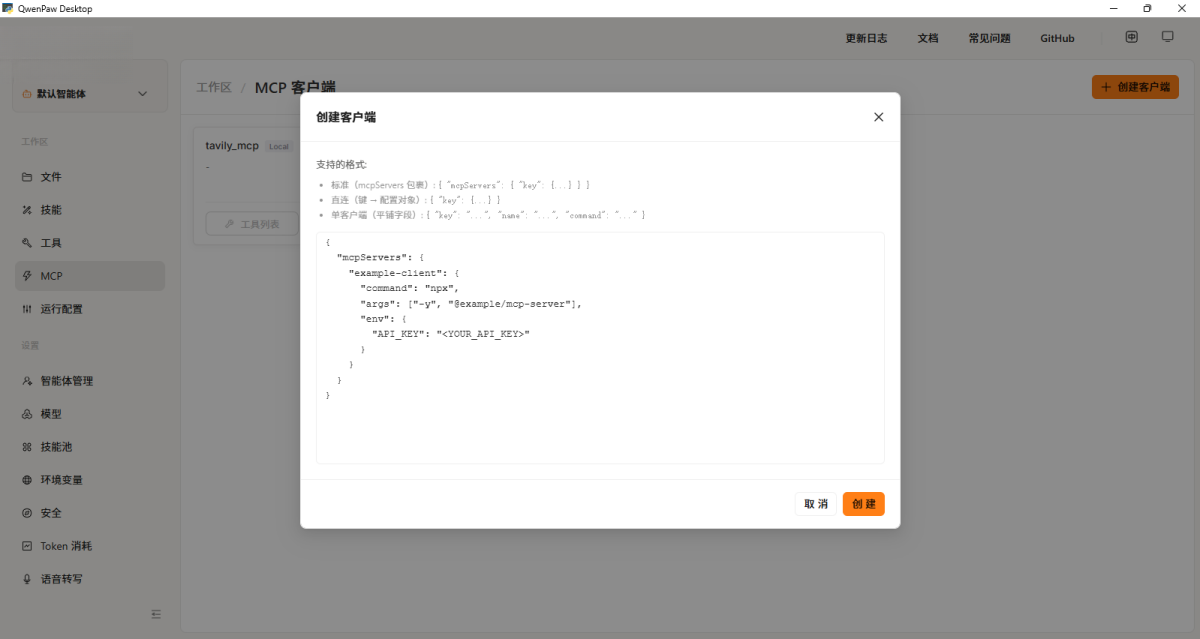Viewport: 1200px width, 639px height.
Task: Click the microphone icon beside 语音转写
Action: click(x=27, y=579)
